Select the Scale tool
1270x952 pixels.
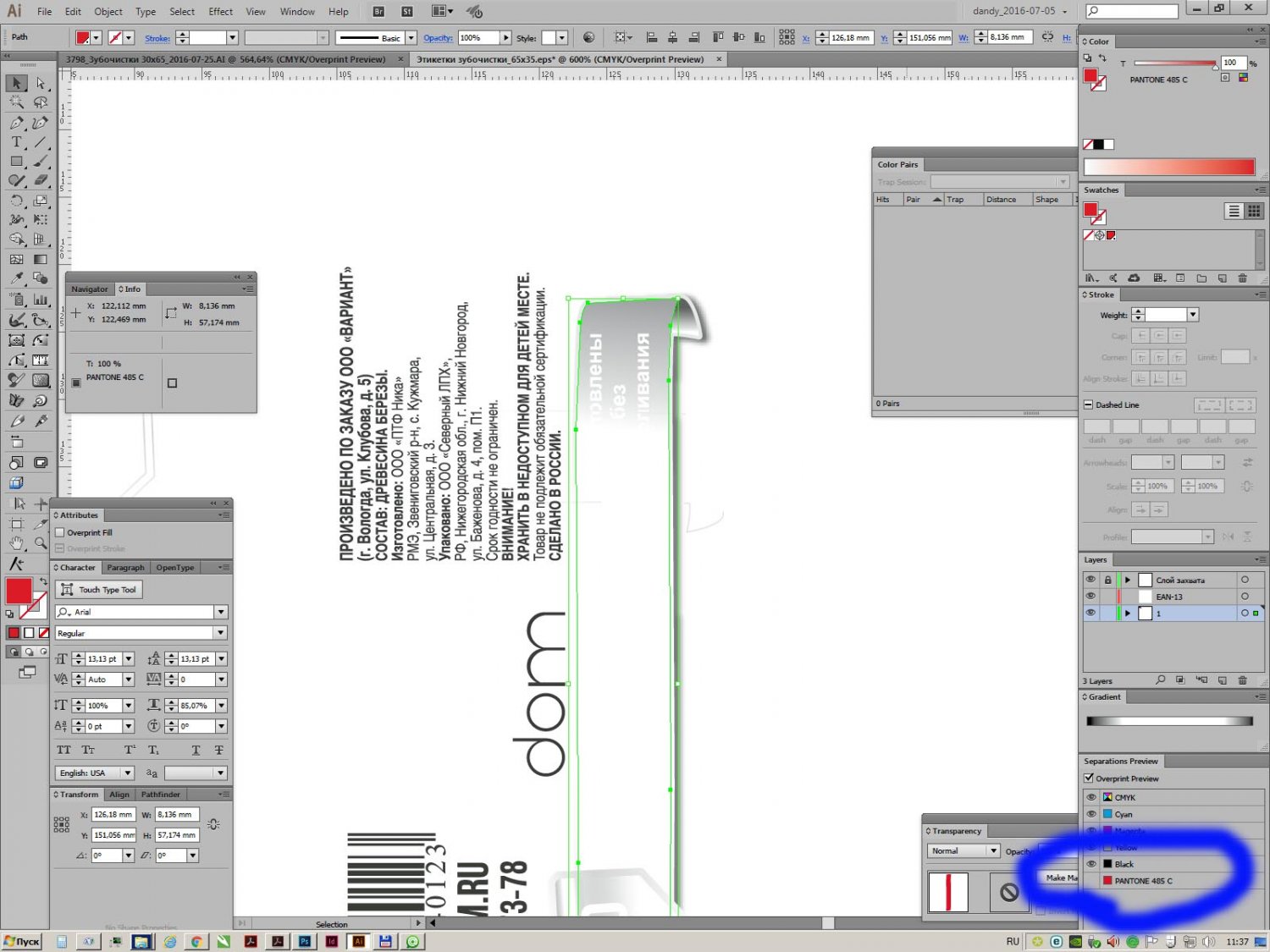[x=40, y=201]
